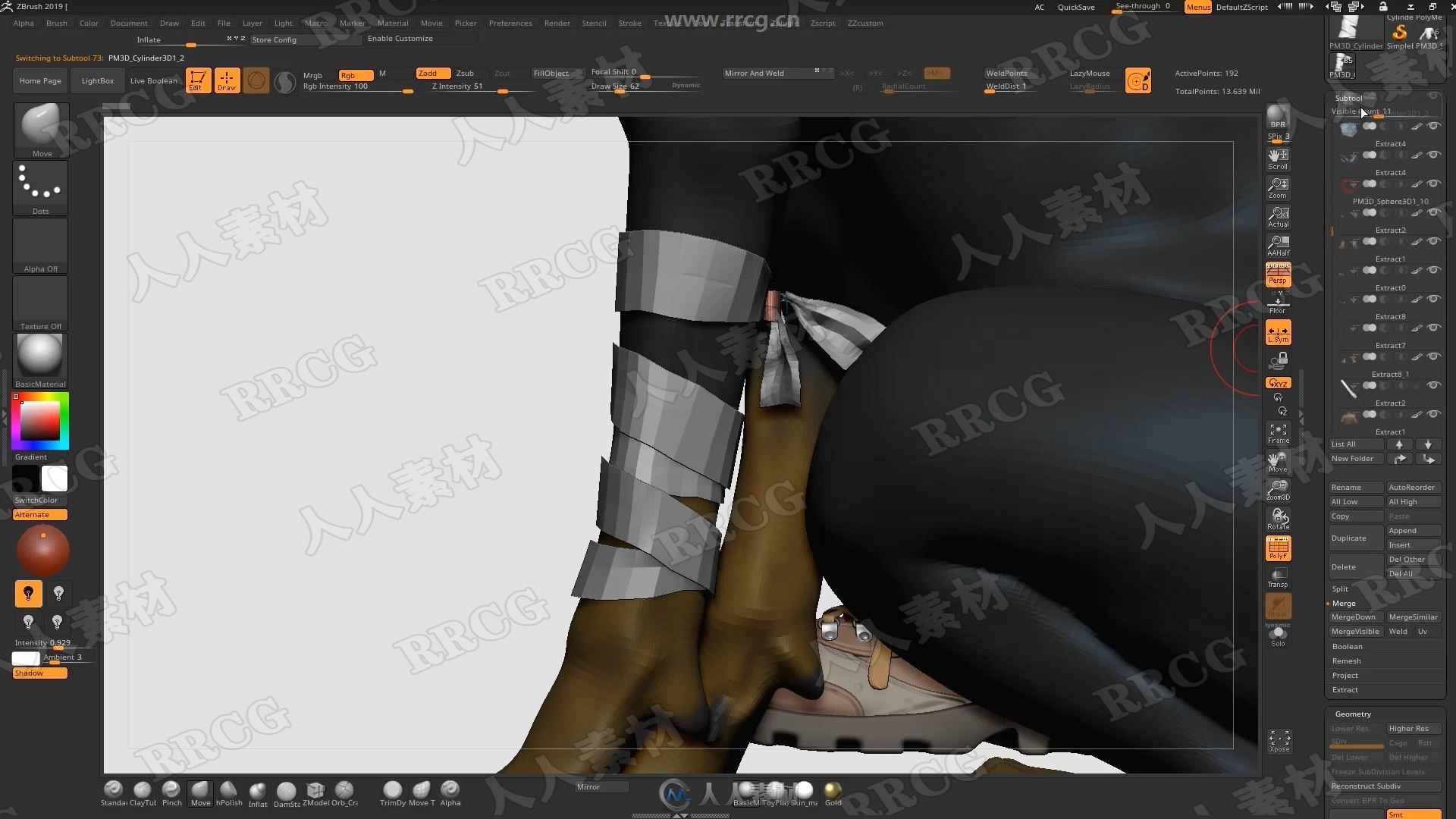Pick a color in the color picker square
The image size is (1456, 819).
coord(39,421)
